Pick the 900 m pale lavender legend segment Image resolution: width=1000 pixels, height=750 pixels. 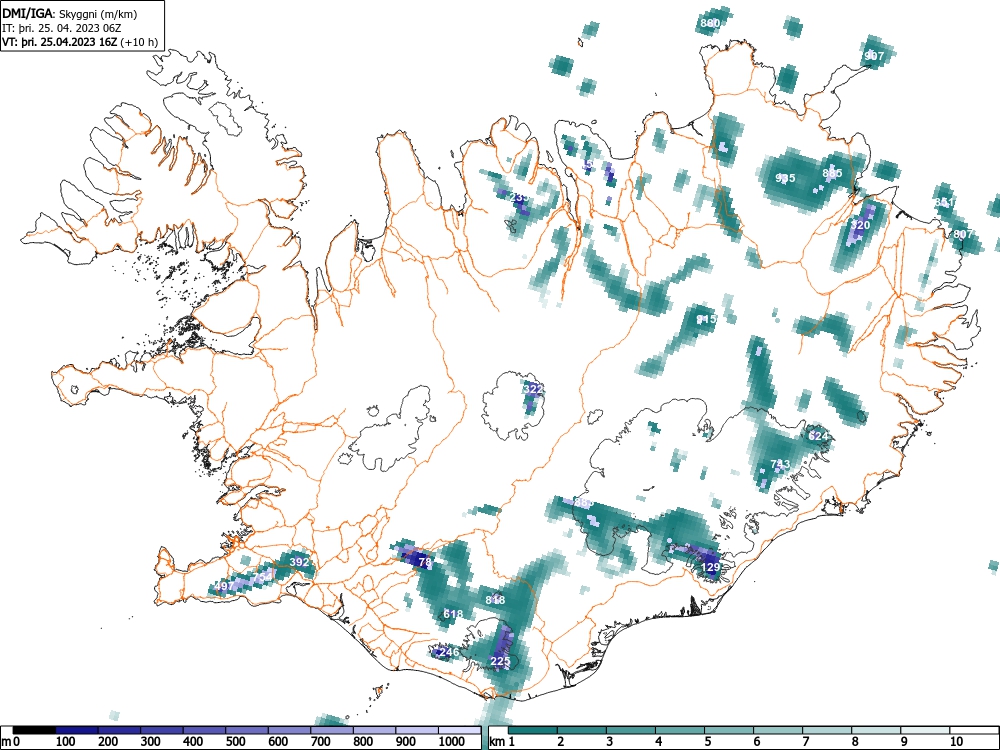[417, 730]
